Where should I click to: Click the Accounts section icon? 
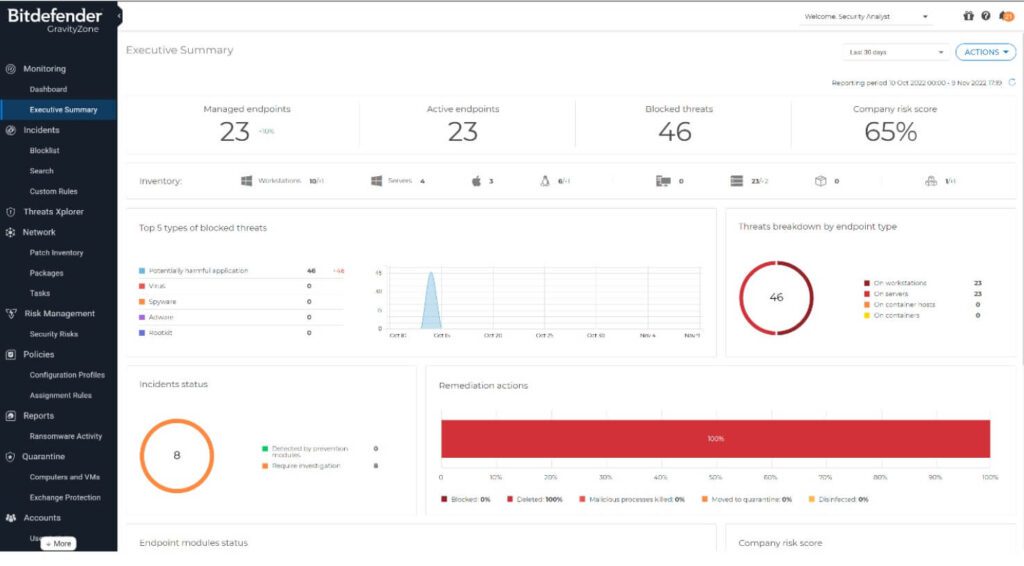(10, 518)
